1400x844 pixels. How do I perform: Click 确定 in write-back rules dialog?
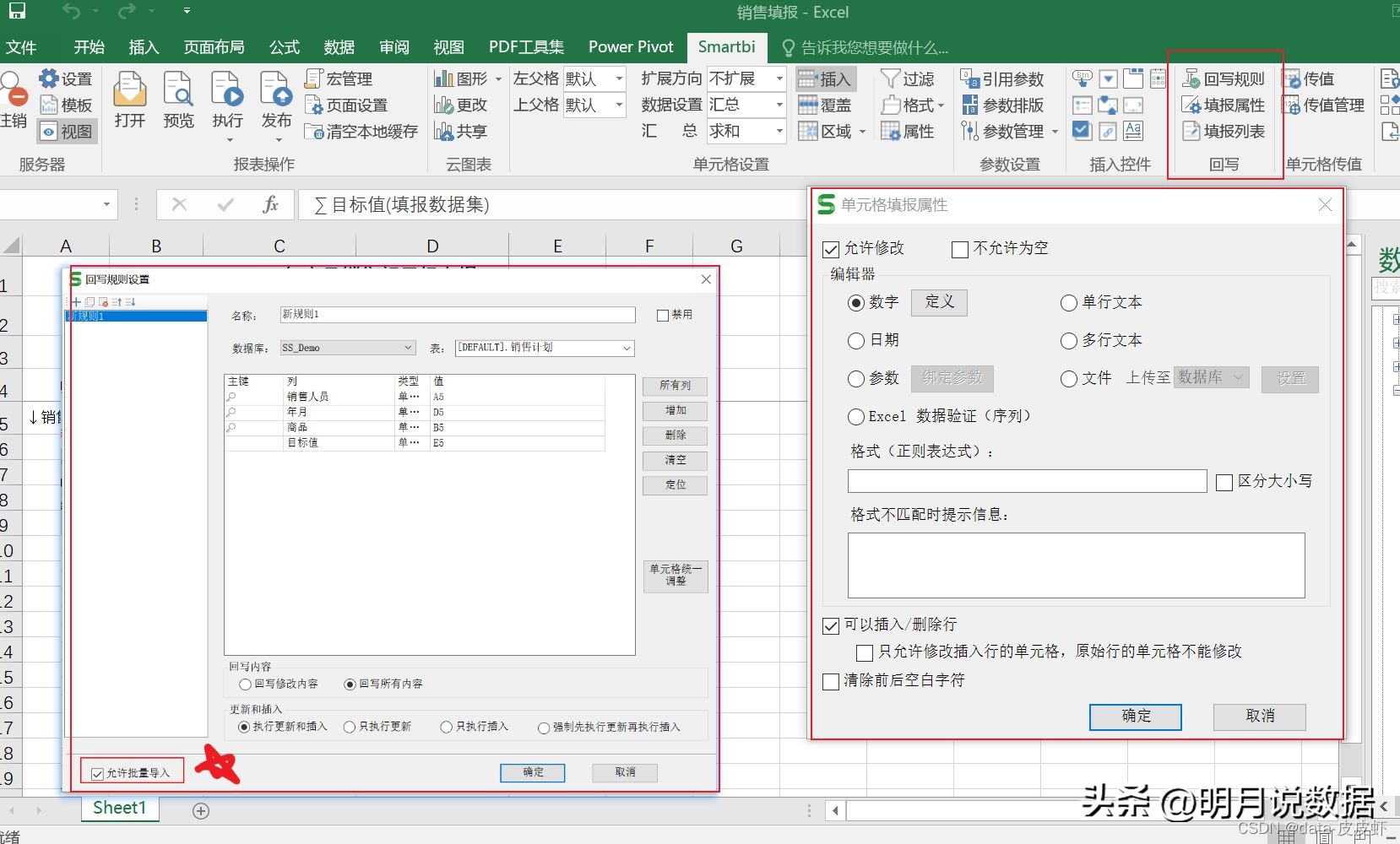tap(533, 772)
